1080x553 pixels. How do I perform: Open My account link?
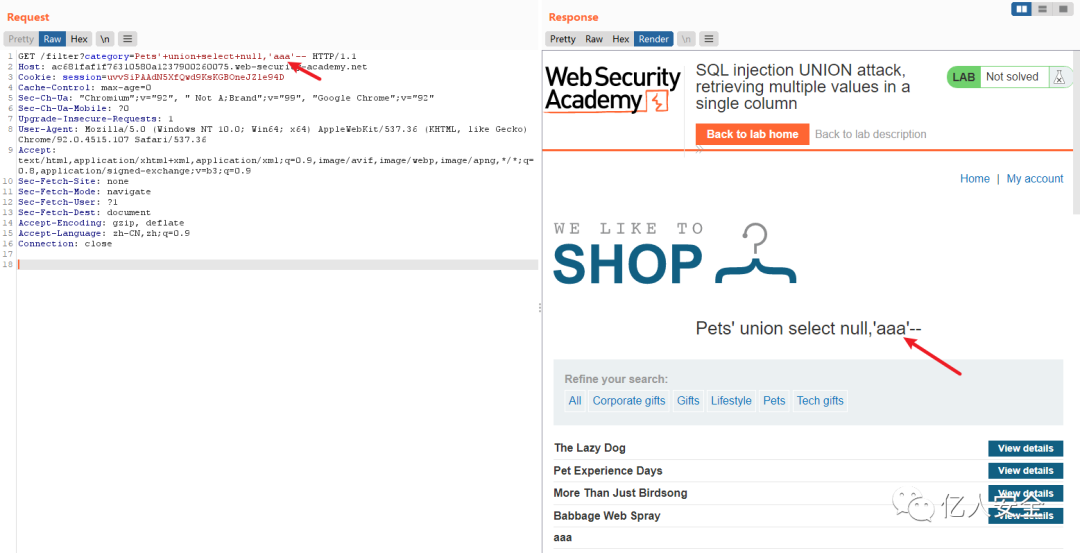click(x=1035, y=178)
